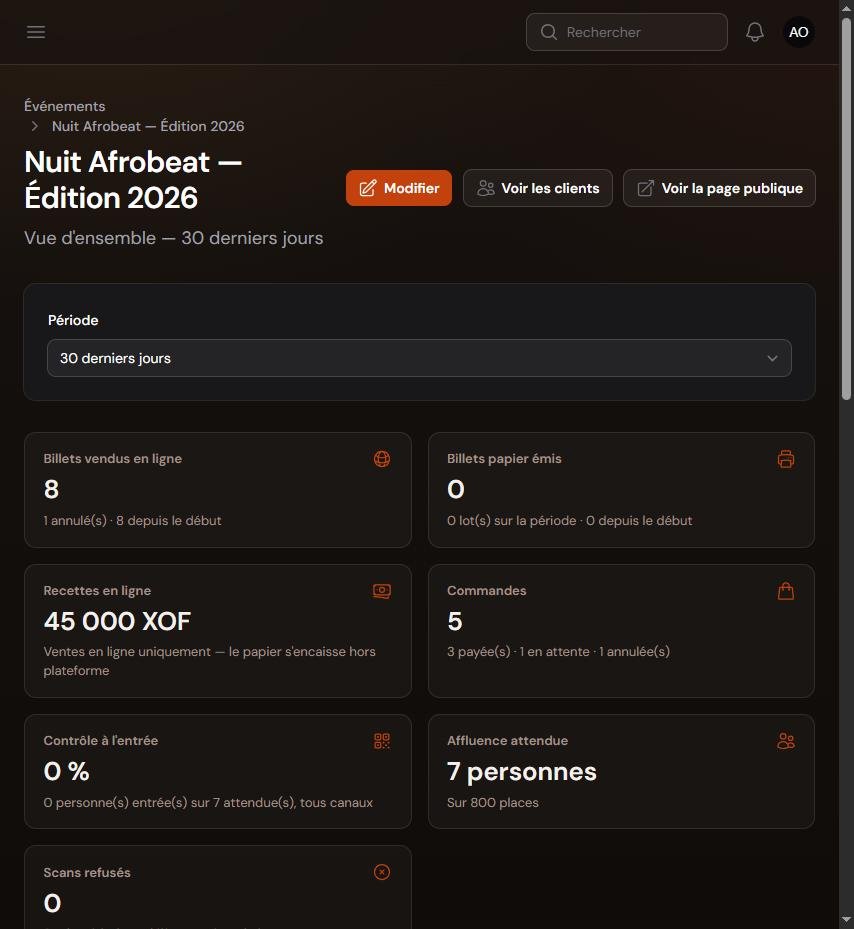Screen dimensions: 854x929
Task: Click the Période dropdown chevron
Action: (772, 358)
